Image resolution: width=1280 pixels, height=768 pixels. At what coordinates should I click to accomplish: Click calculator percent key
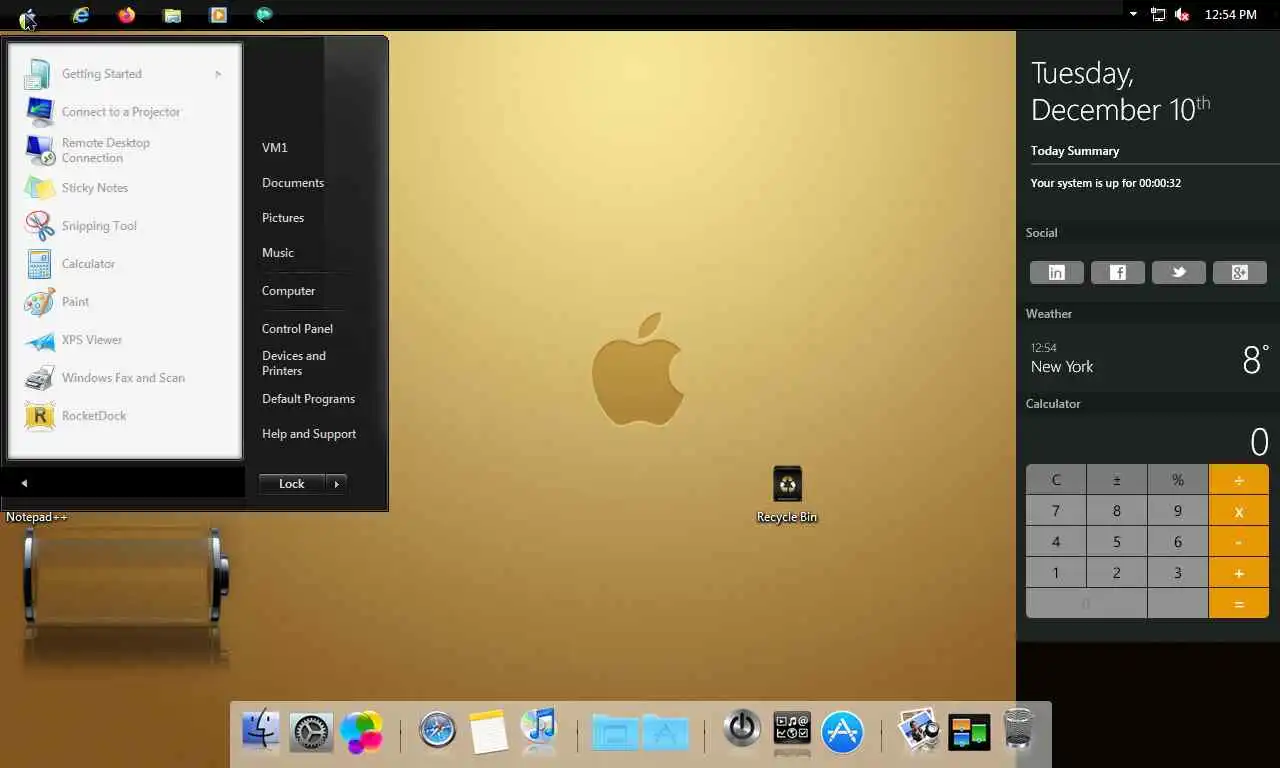click(x=1178, y=480)
